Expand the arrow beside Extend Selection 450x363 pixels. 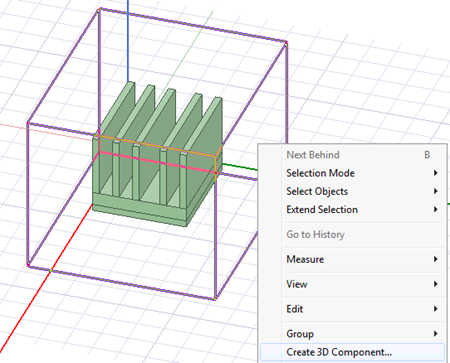pyautogui.click(x=436, y=210)
